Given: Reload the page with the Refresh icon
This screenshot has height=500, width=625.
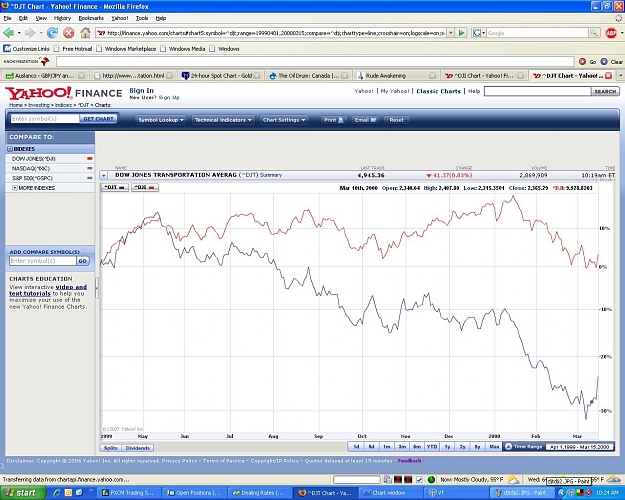Looking at the screenshot, I should pos(52,33).
